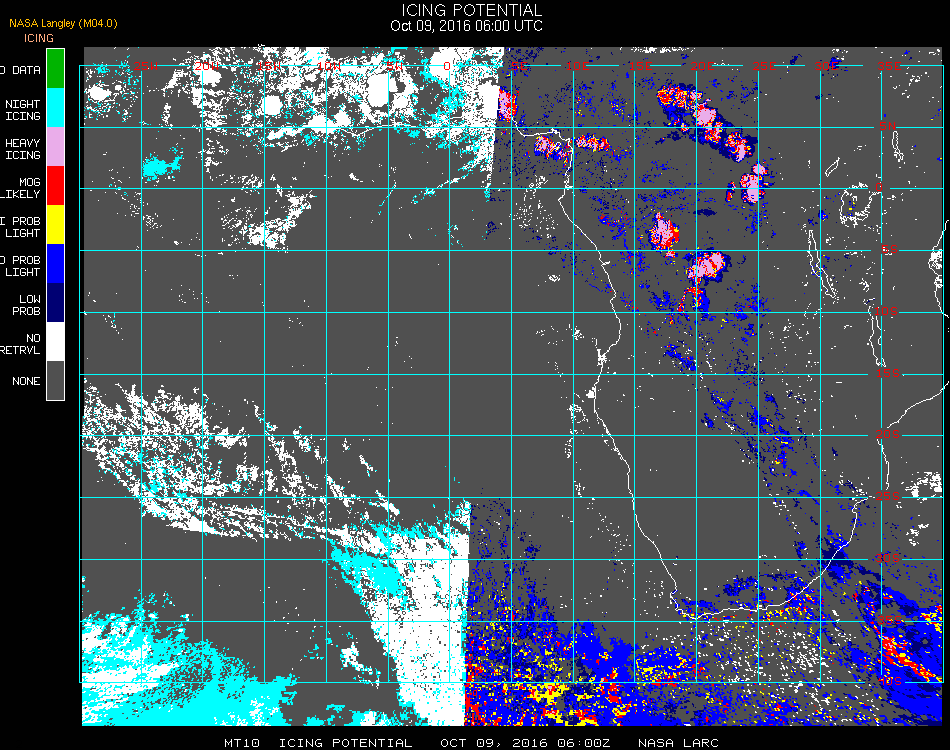Click the pink HEAVY ICING legend swatch
950x750 pixels.
(55, 146)
